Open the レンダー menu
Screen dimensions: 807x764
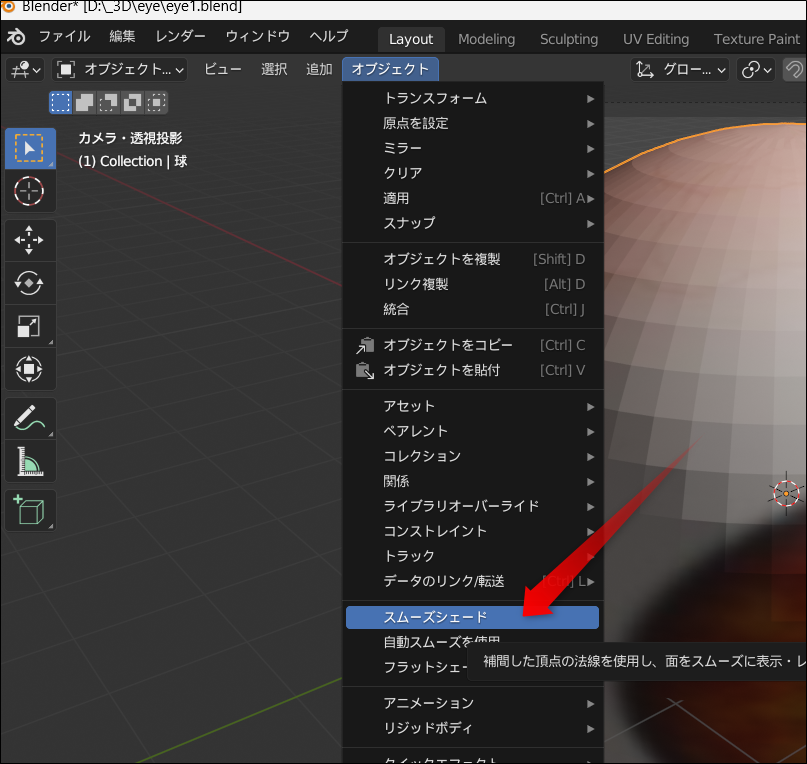point(180,37)
